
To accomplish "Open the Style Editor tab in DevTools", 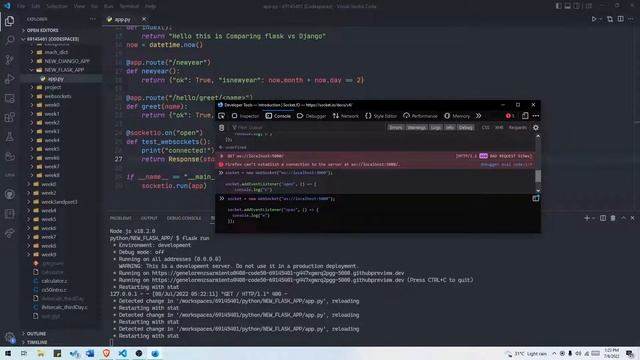I will click(x=381, y=116).
